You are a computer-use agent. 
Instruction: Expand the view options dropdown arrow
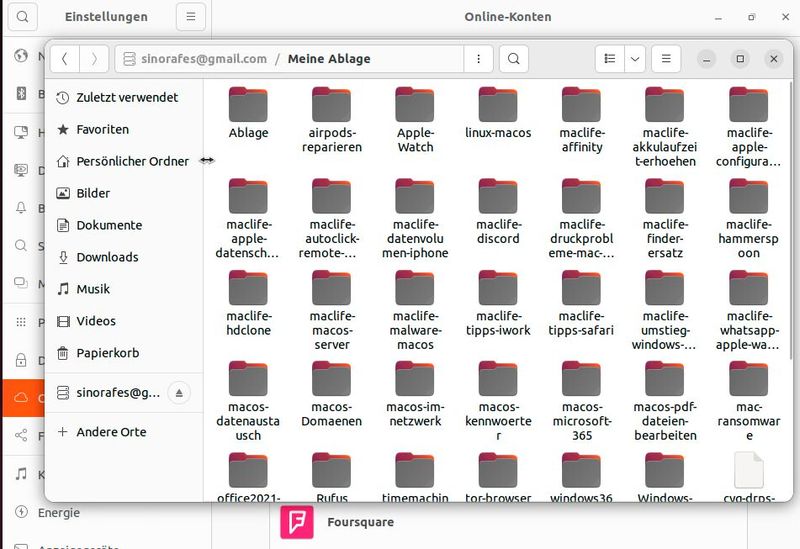635,59
